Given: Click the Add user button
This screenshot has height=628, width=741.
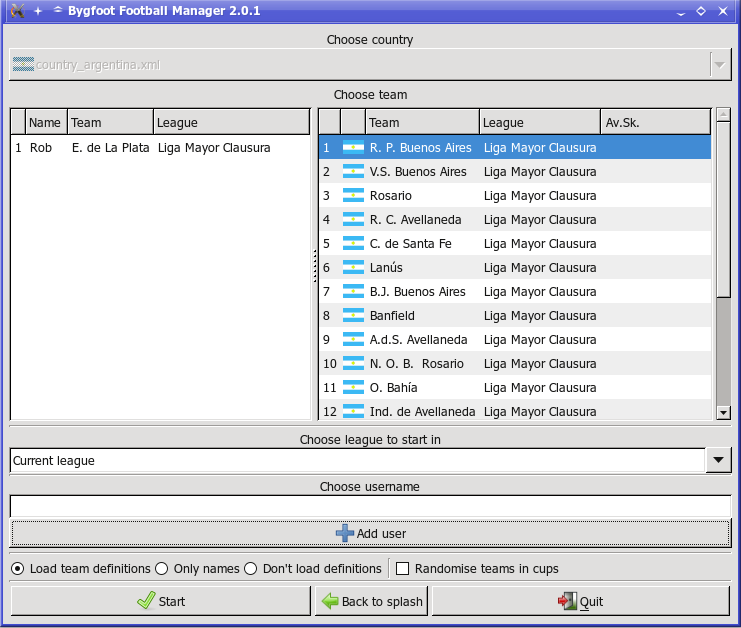Looking at the screenshot, I should [x=370, y=533].
